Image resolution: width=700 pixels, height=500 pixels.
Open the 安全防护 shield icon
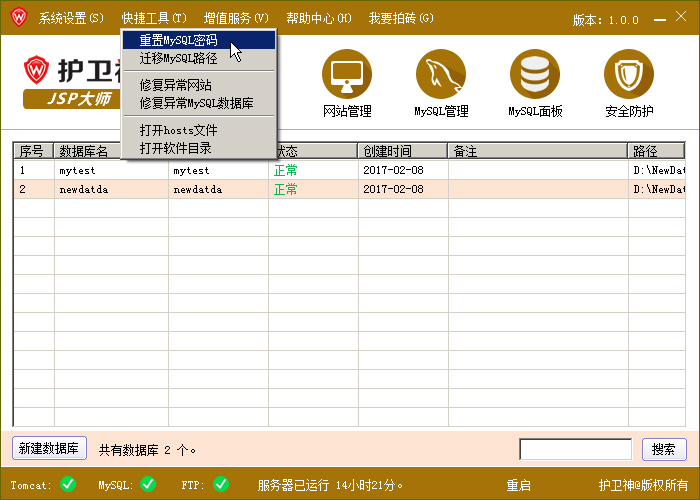[x=629, y=74]
